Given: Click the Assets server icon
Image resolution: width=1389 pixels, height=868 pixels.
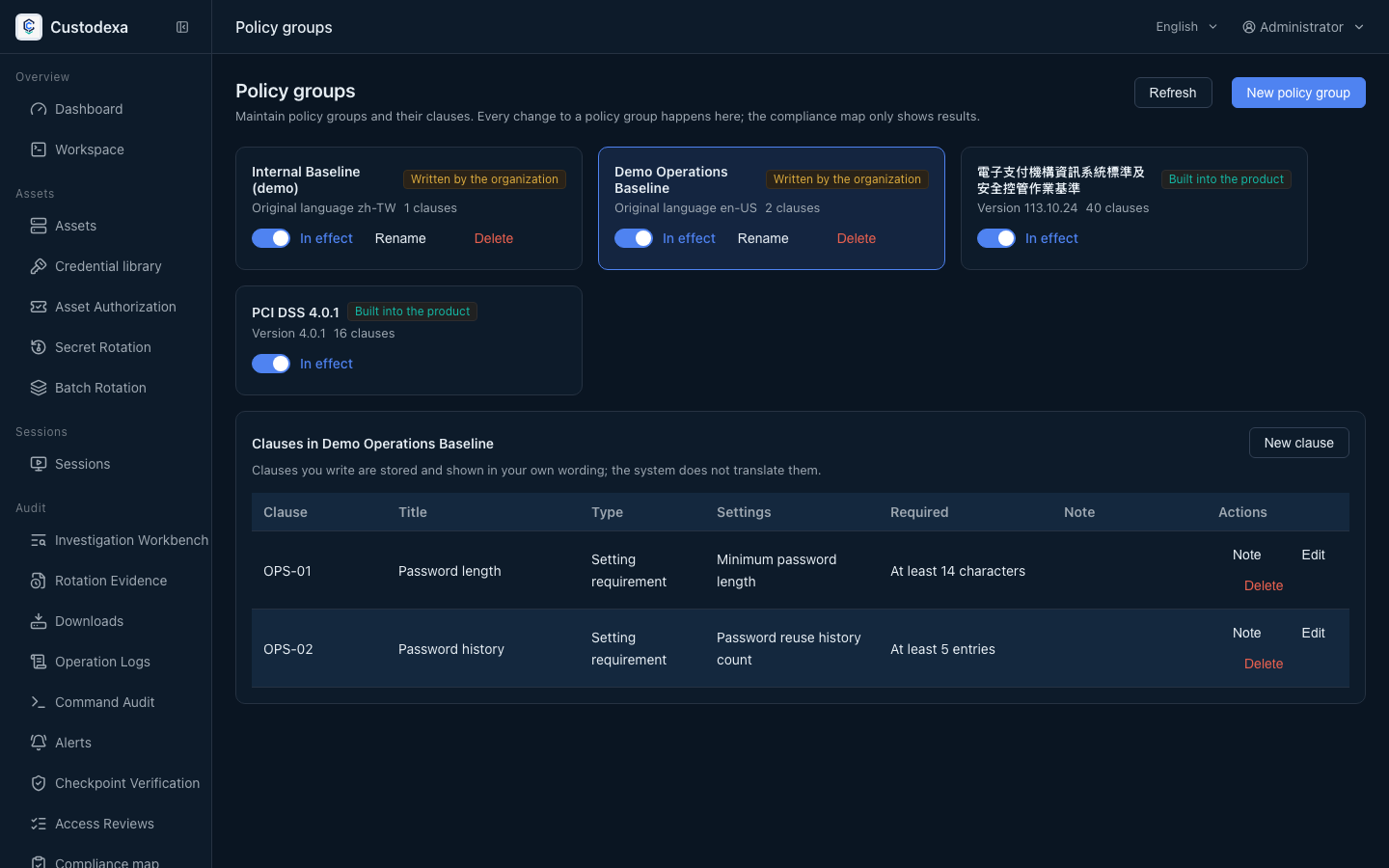Looking at the screenshot, I should [39, 226].
